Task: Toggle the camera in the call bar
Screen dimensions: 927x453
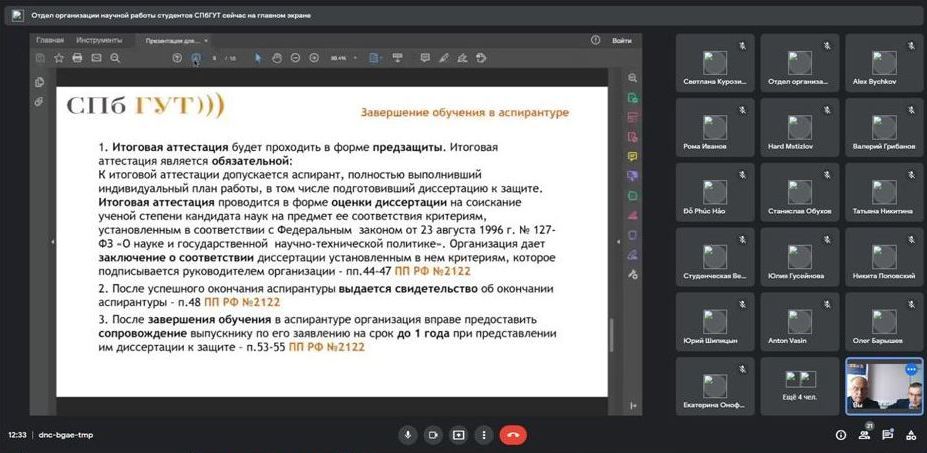Action: click(433, 435)
